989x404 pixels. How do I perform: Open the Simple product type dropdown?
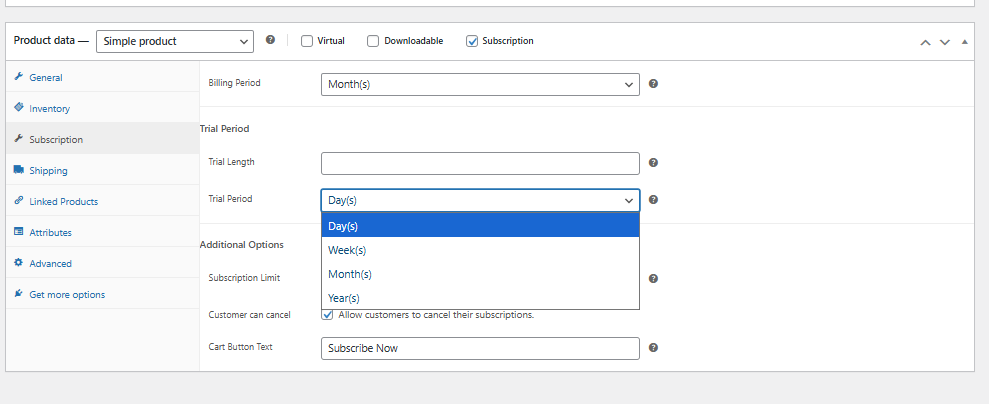click(175, 41)
